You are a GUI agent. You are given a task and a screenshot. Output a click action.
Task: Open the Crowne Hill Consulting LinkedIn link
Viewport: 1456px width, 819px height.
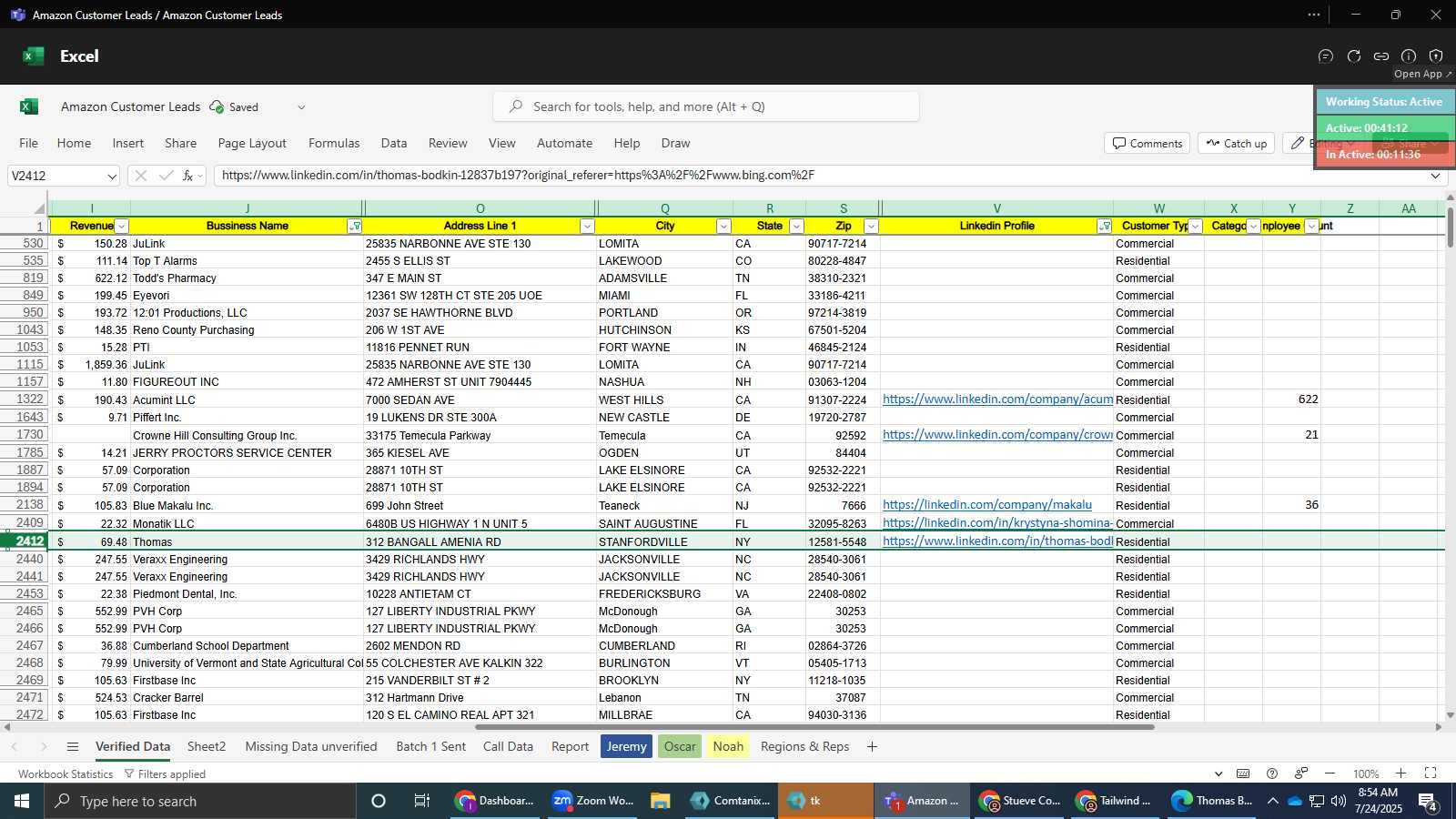point(997,435)
